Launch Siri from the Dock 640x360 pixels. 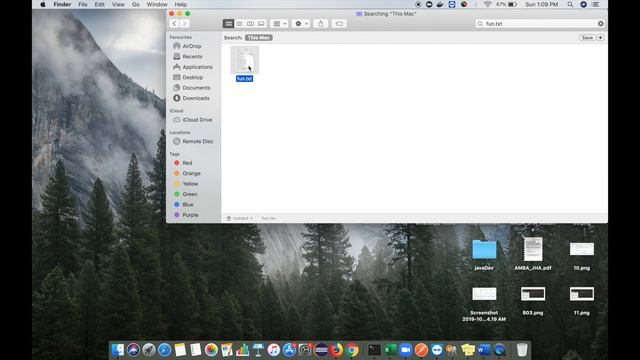point(133,350)
